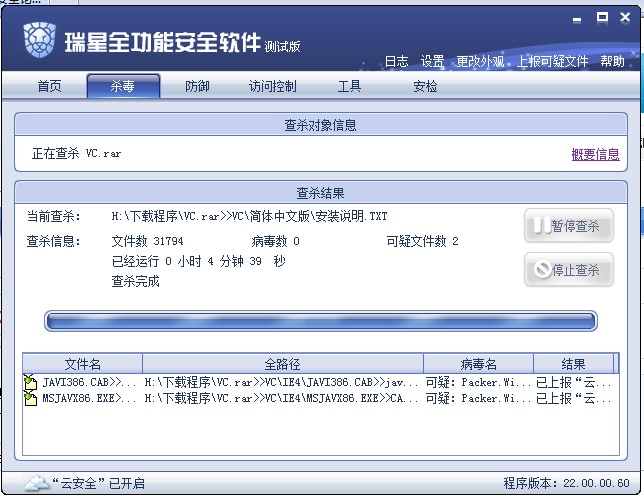Switch to the 工具 tab
This screenshot has height=497, width=644.
tap(349, 86)
